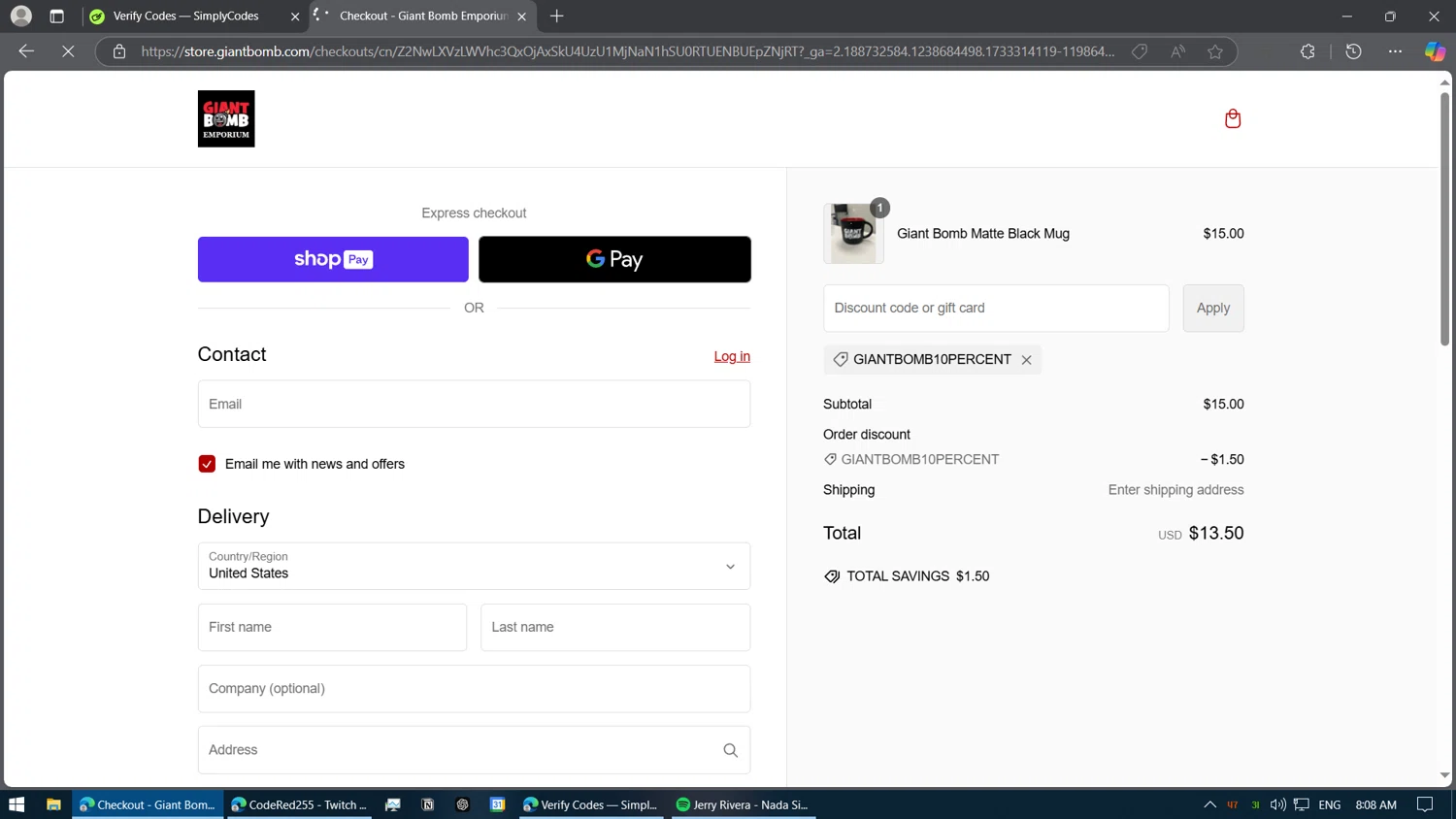Click the Discount code or gift card field
The width and height of the screenshot is (1456, 819).
(996, 308)
